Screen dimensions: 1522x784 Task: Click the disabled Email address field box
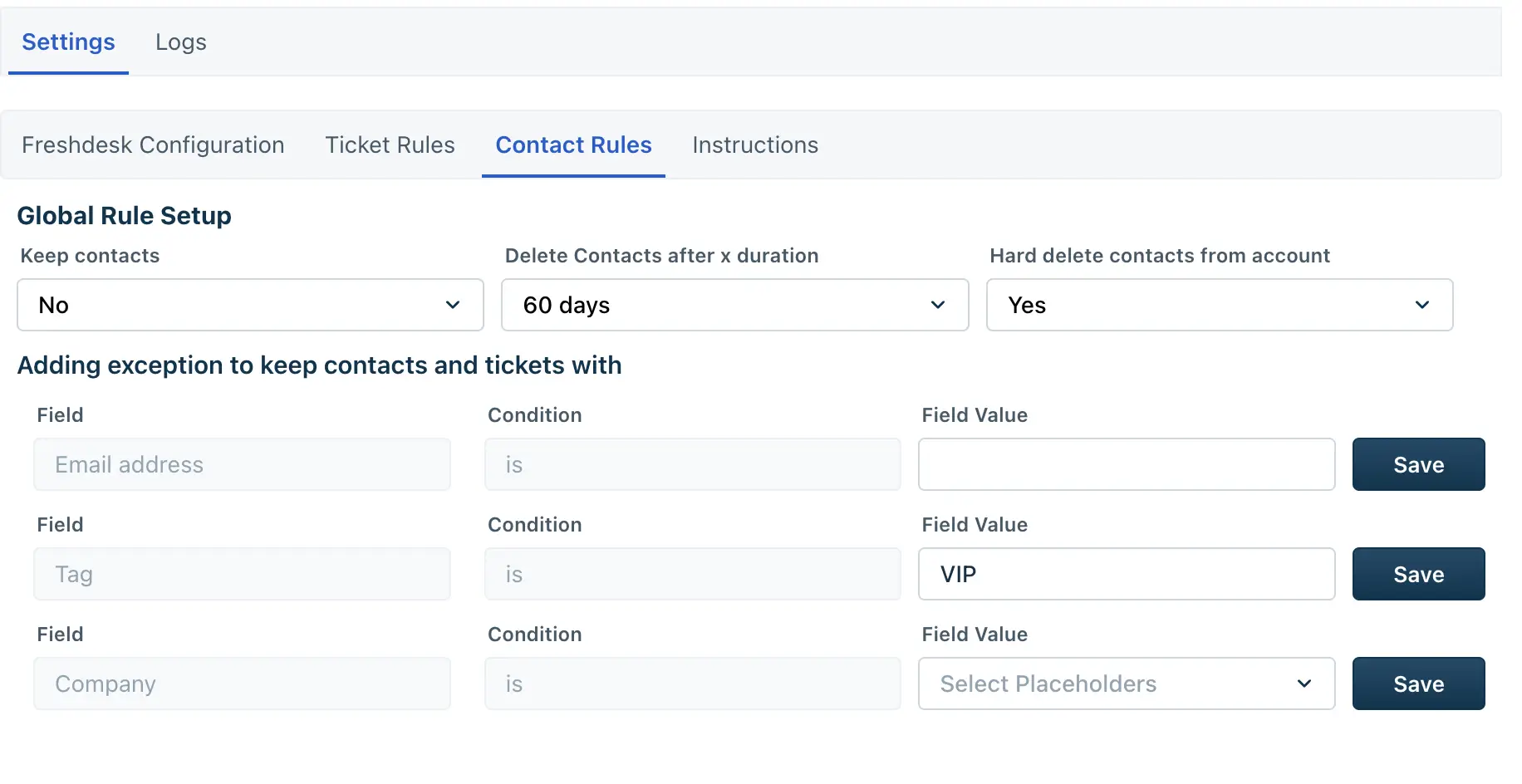coord(242,464)
